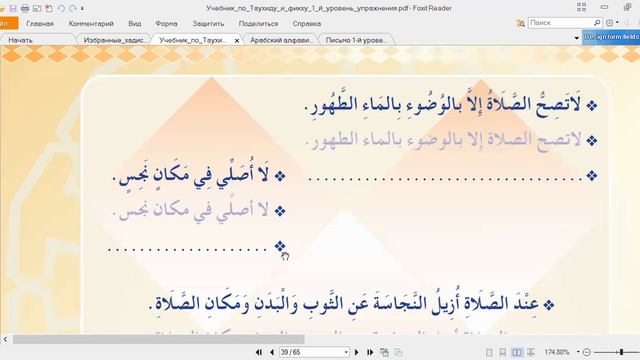640x360 pixels.
Task: Select single page view icon
Action: coord(489,352)
